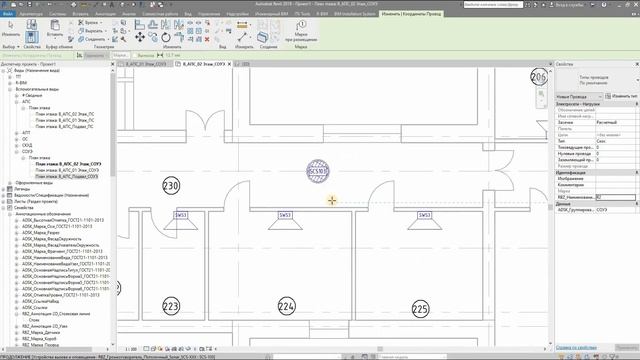Open the New Wires filter dropdown

coord(578,97)
